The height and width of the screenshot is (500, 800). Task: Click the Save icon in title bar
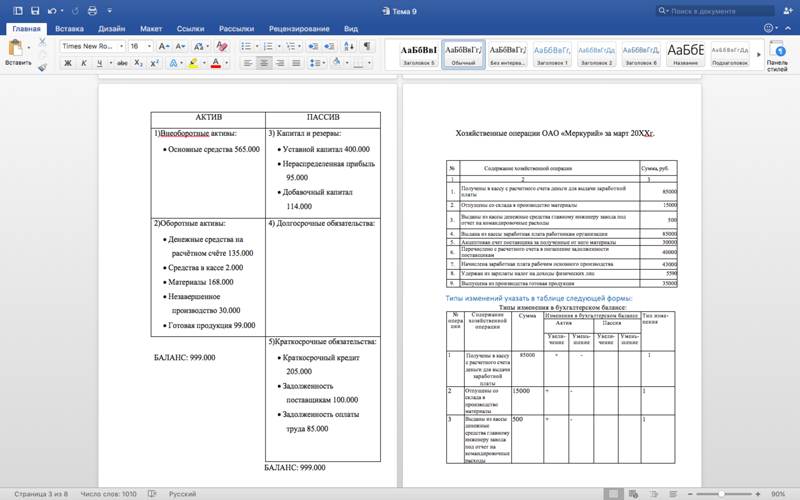34,11
